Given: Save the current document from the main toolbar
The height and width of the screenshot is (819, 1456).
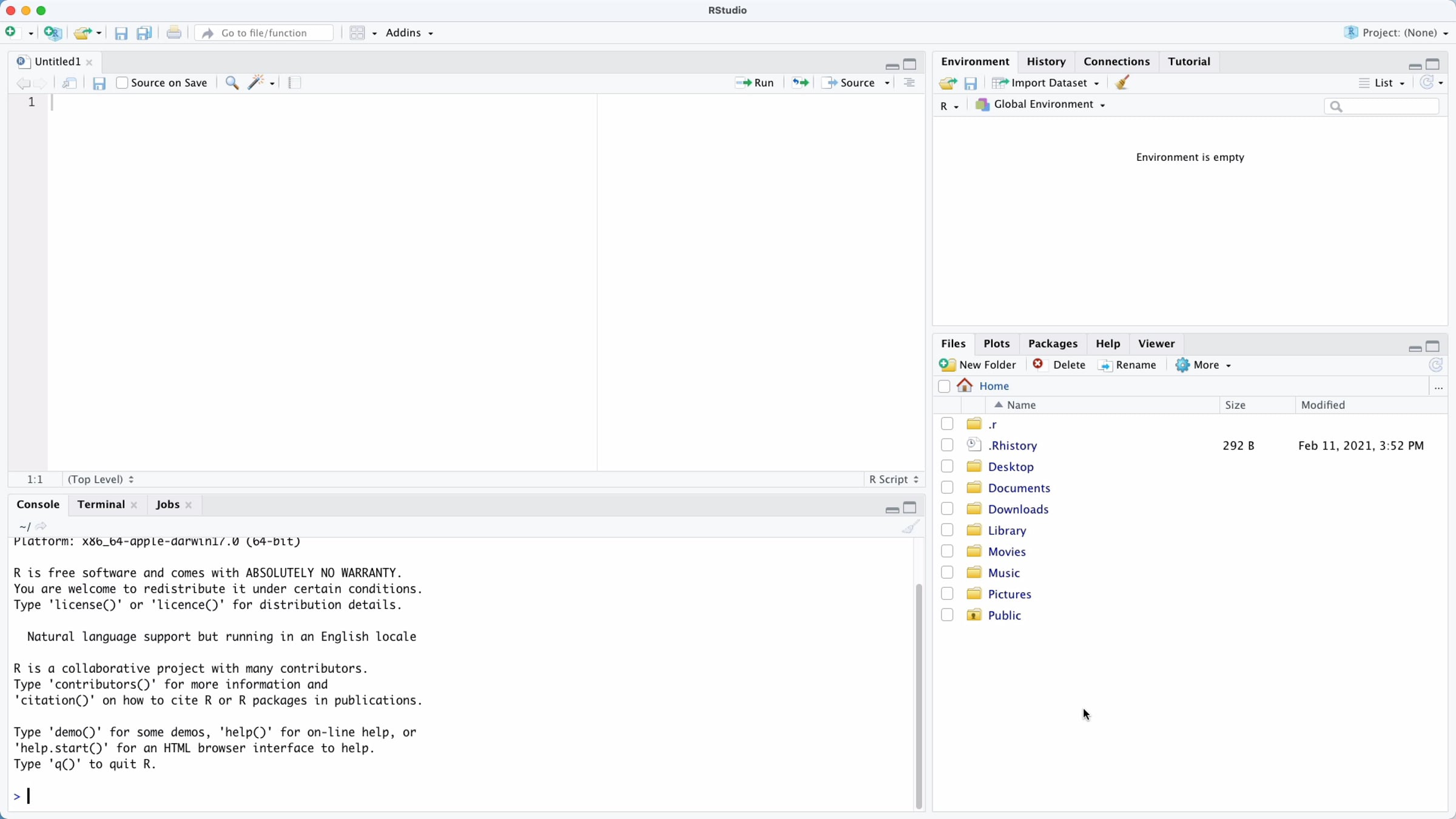Looking at the screenshot, I should point(121,33).
